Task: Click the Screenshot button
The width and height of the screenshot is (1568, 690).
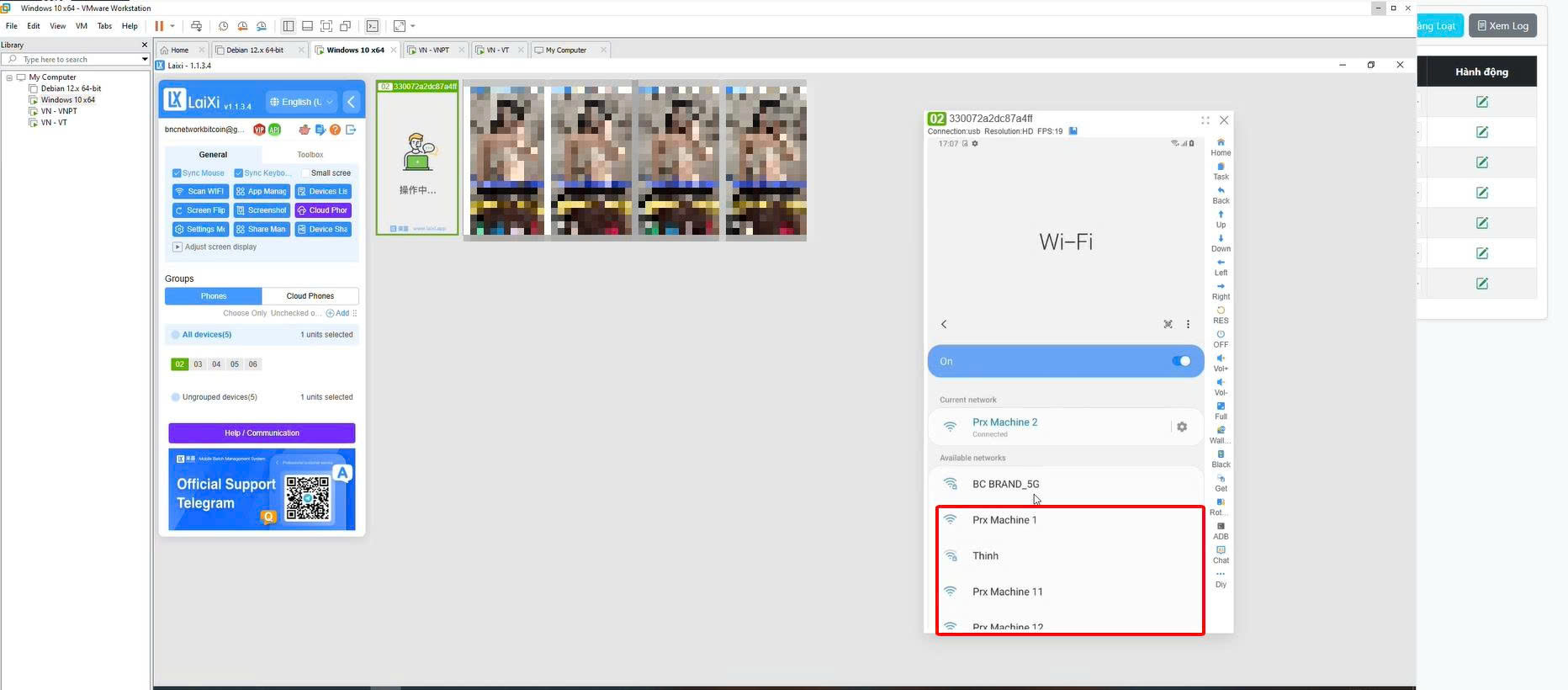Action: point(262,210)
